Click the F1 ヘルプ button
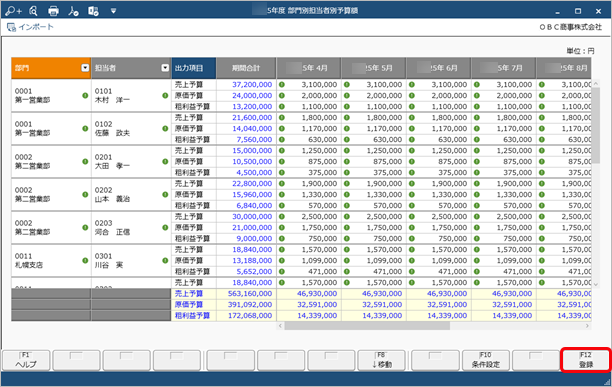This screenshot has height=387, width=612. tap(26, 360)
